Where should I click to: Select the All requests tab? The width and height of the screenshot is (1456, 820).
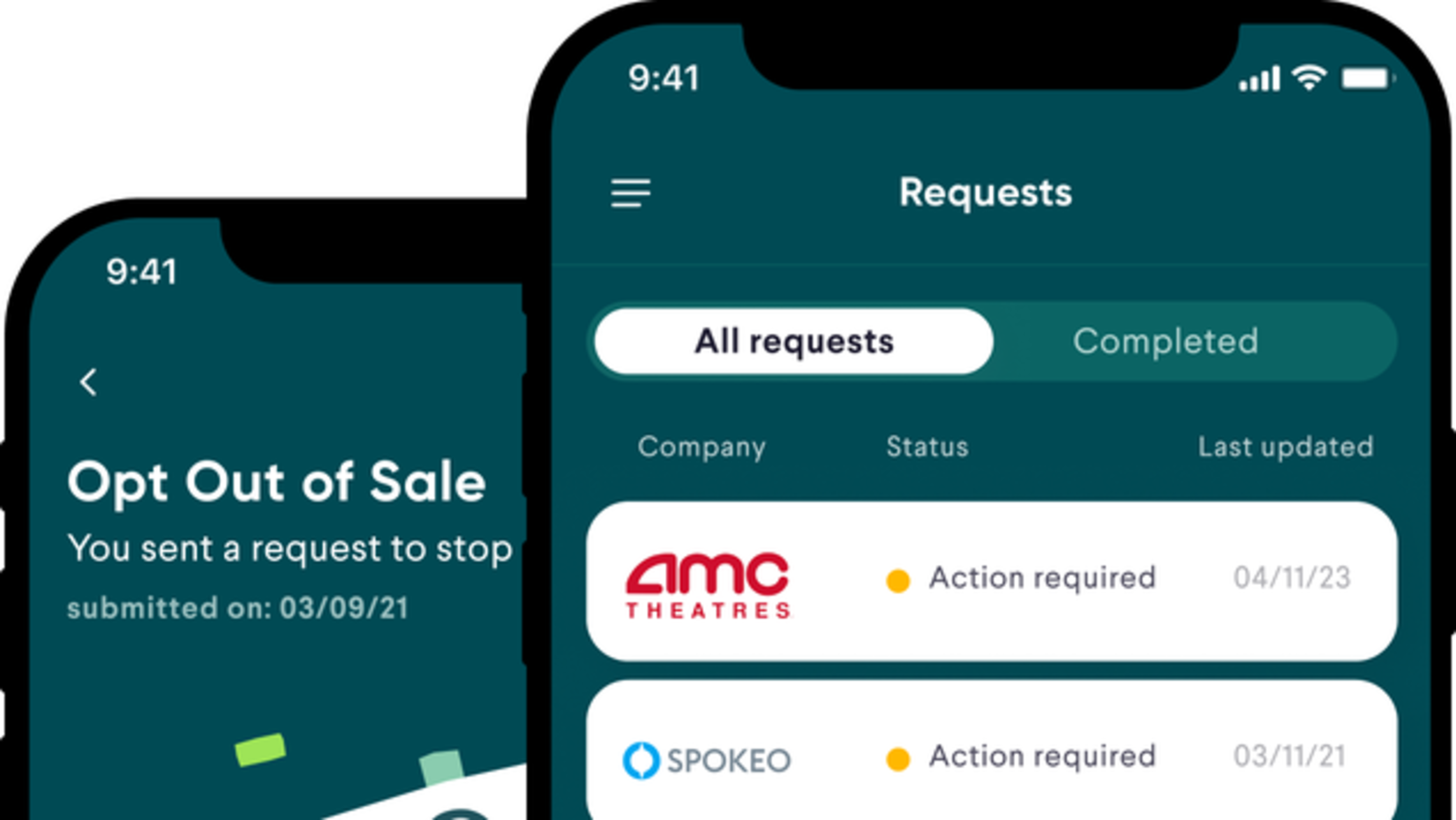coord(794,342)
